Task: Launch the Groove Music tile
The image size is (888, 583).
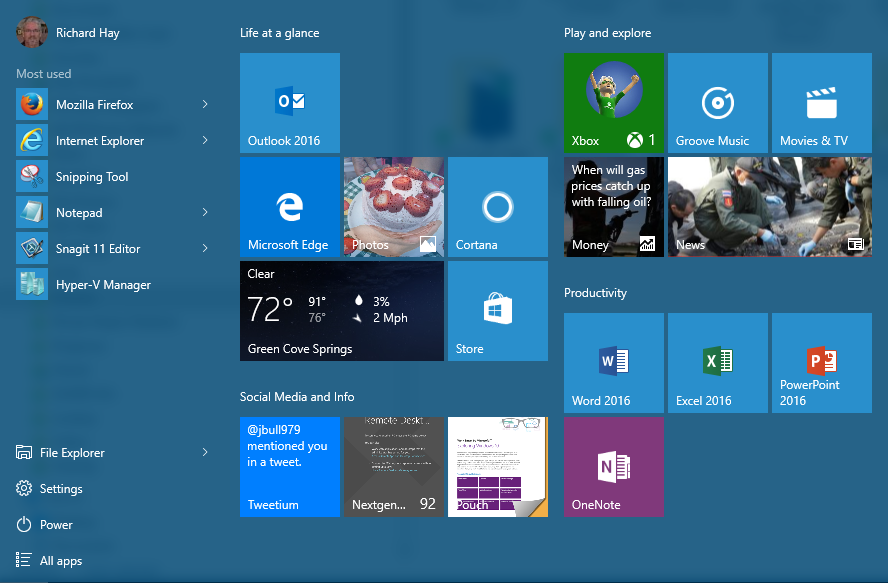Action: [x=717, y=103]
